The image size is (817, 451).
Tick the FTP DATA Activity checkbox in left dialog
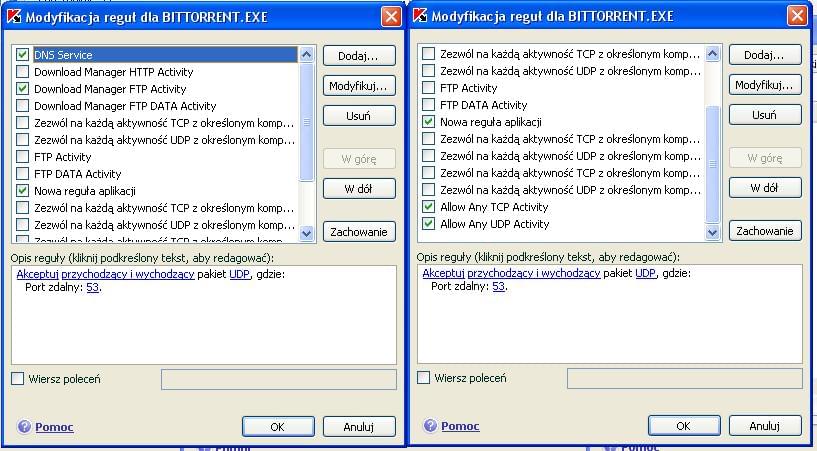(x=22, y=173)
